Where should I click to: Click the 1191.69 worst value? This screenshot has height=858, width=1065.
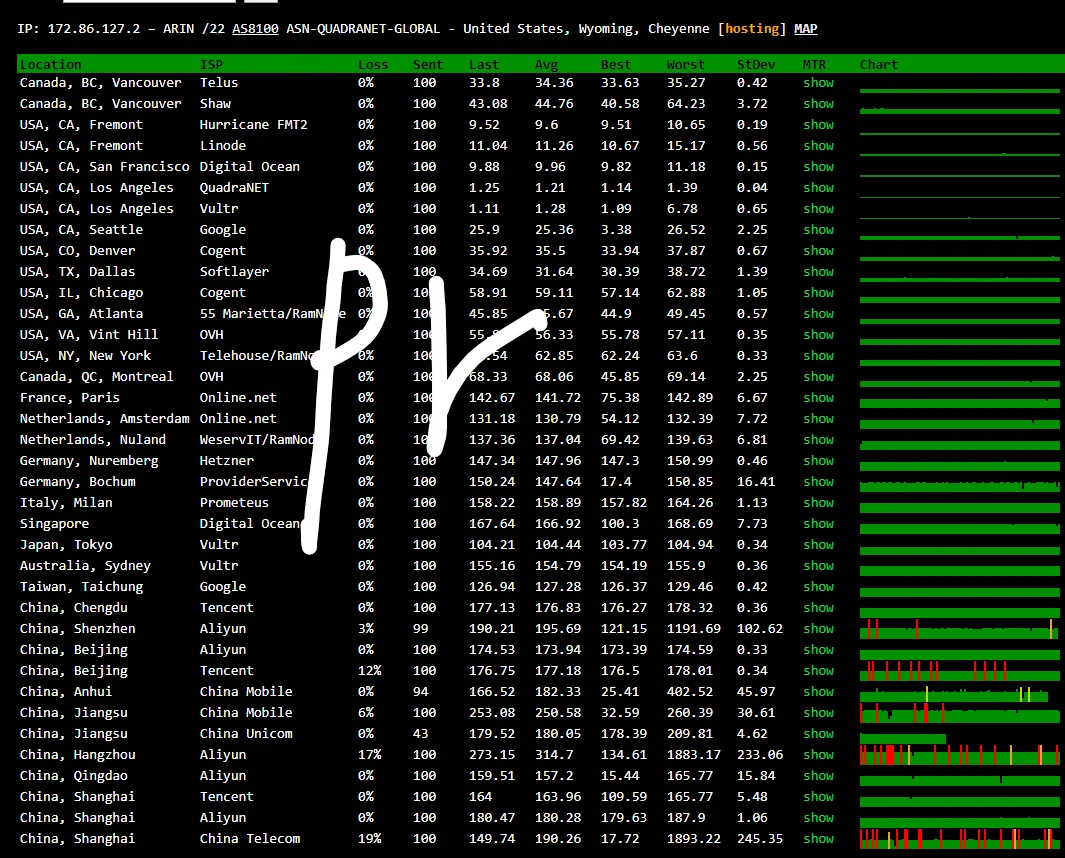click(x=693, y=629)
